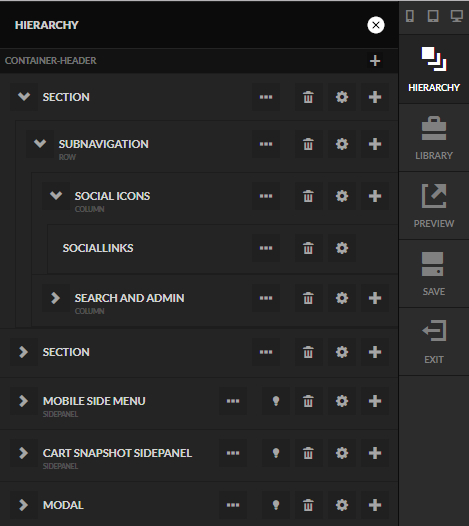Toggle lightbulb visibility for MOBILE SIDE MENU

pyautogui.click(x=276, y=401)
